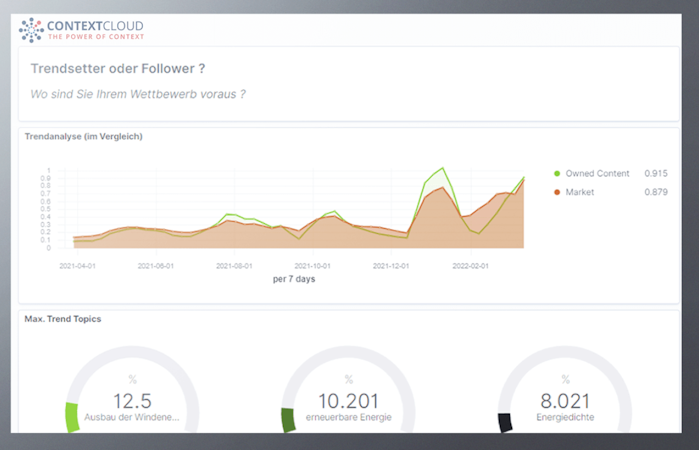699x450 pixels.
Task: Click the 'Owned Content' legend label
Action: click(x=597, y=173)
